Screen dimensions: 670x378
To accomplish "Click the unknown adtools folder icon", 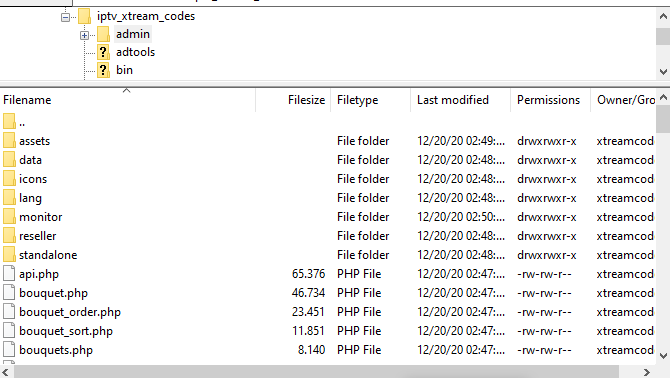I will (103, 52).
